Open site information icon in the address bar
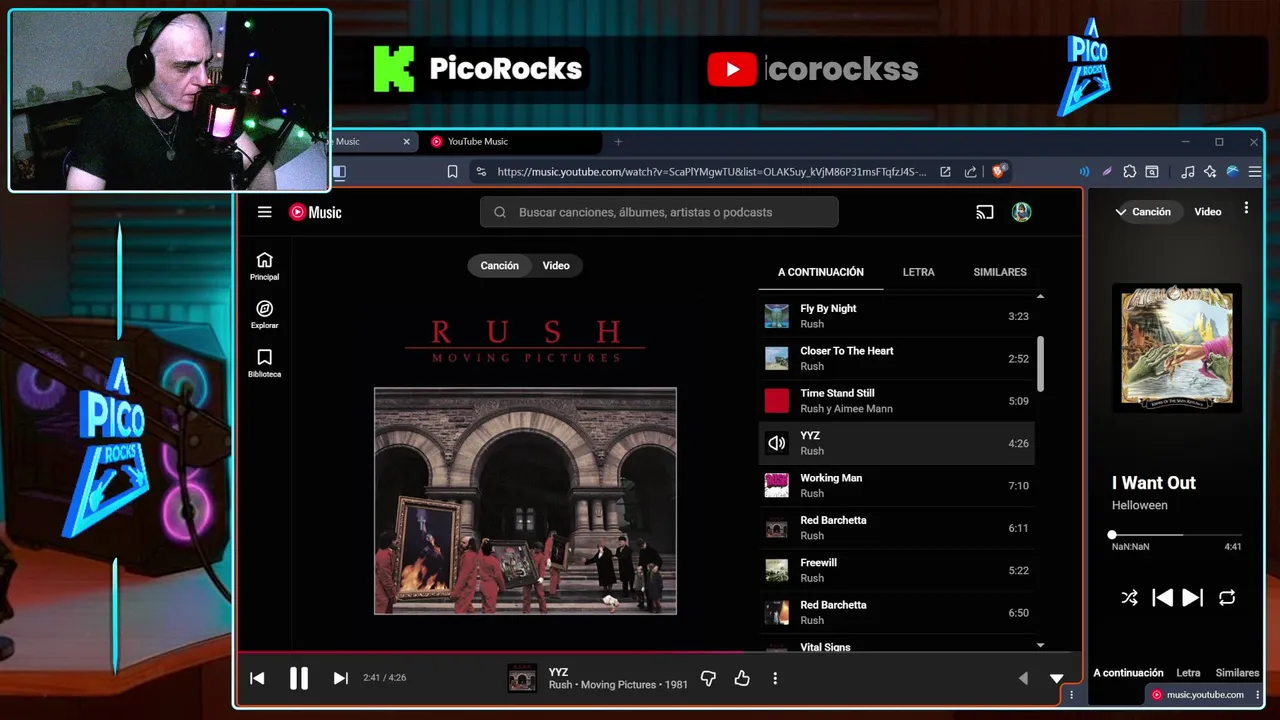Screen dimensions: 1280x720 tap(481, 172)
